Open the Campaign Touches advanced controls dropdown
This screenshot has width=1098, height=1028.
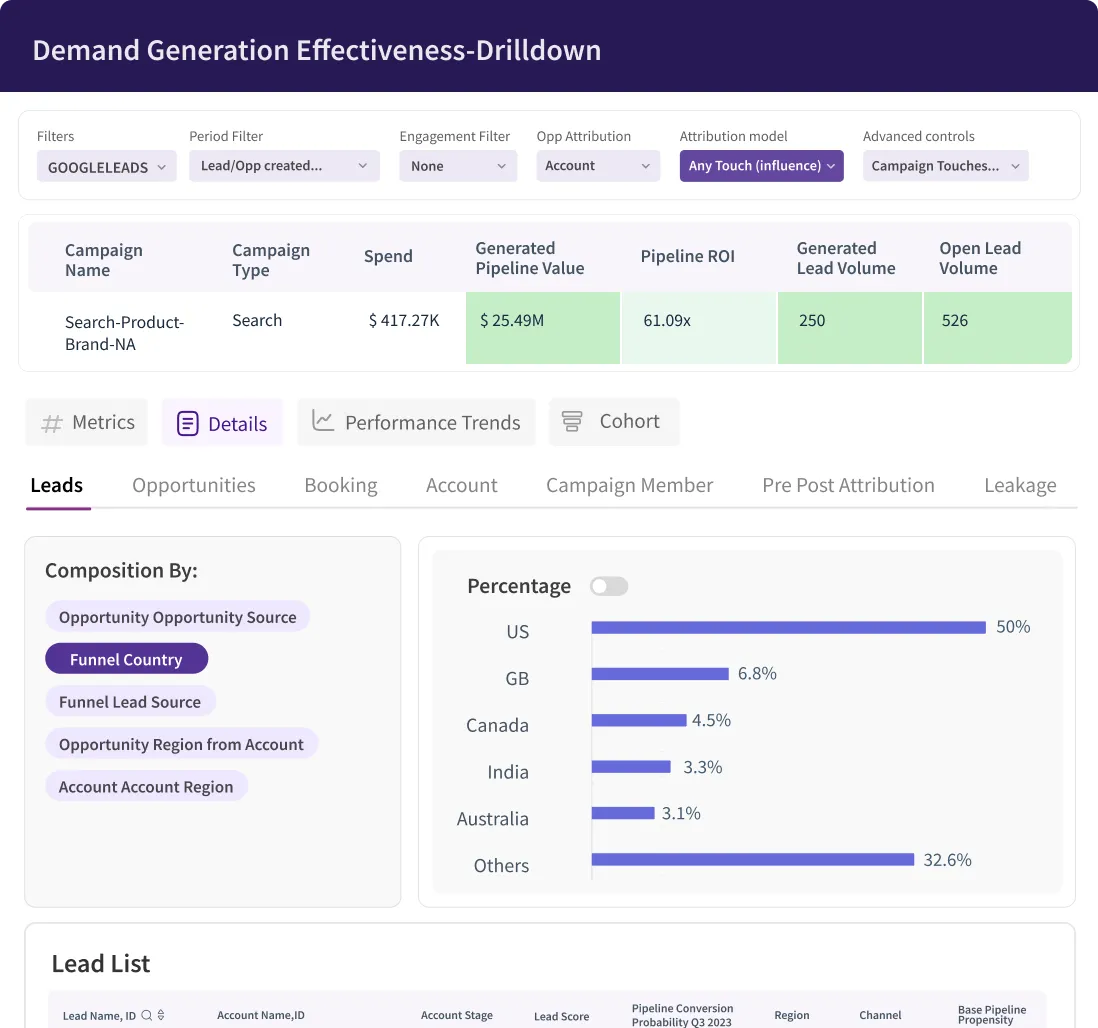[x=945, y=166]
